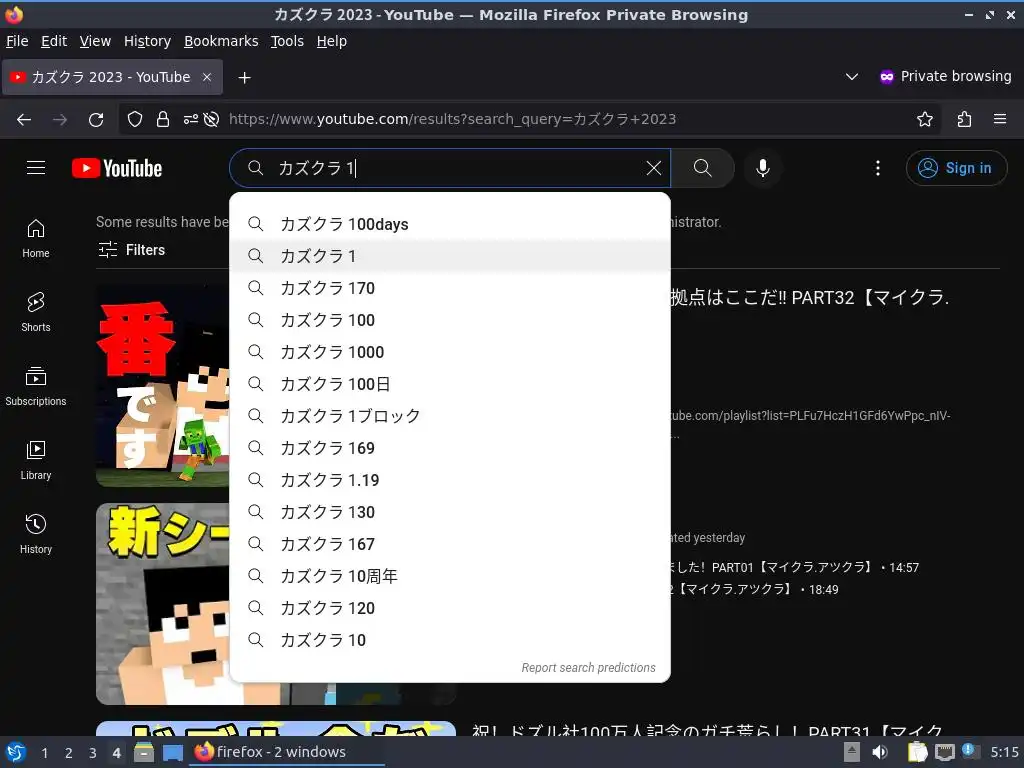Go to Home in the sidebar

[35, 238]
